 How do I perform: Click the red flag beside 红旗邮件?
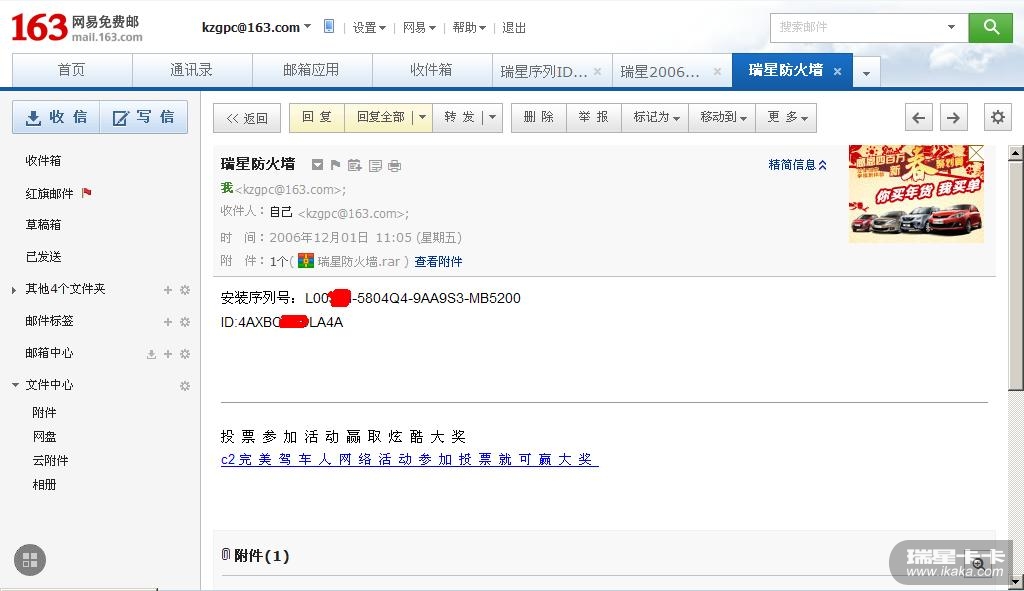pos(86,193)
